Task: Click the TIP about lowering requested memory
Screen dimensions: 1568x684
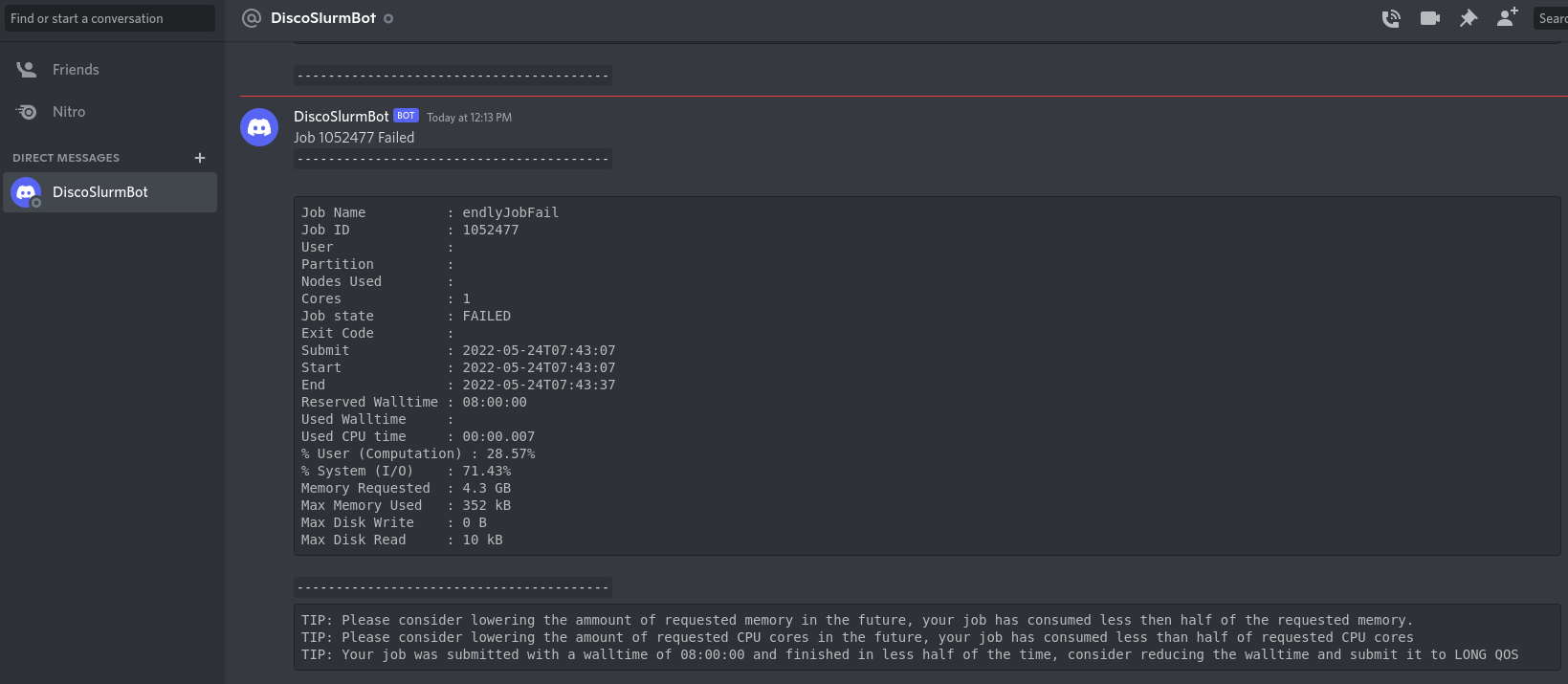Action: 856,620
